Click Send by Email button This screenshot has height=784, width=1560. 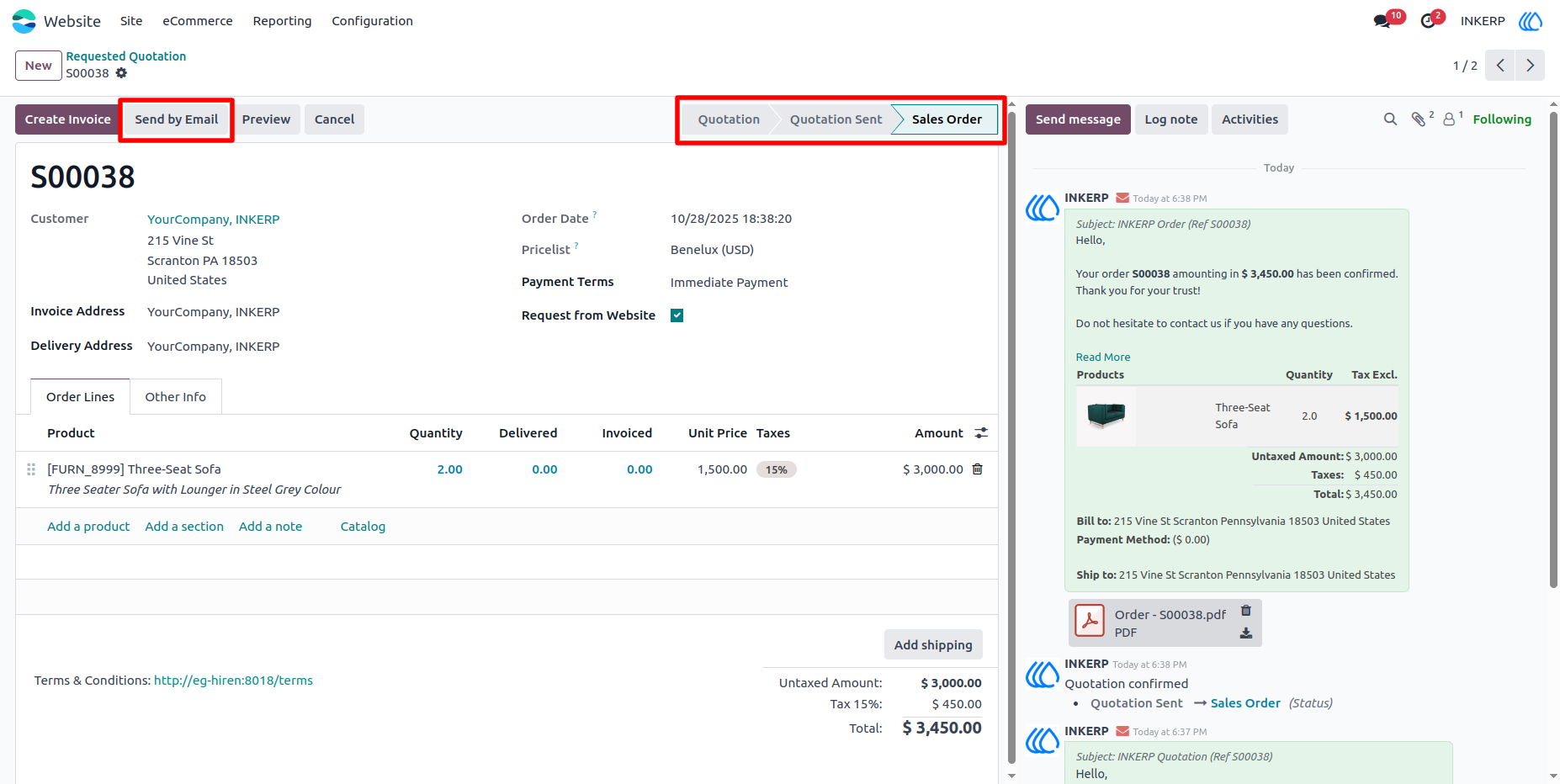177,119
